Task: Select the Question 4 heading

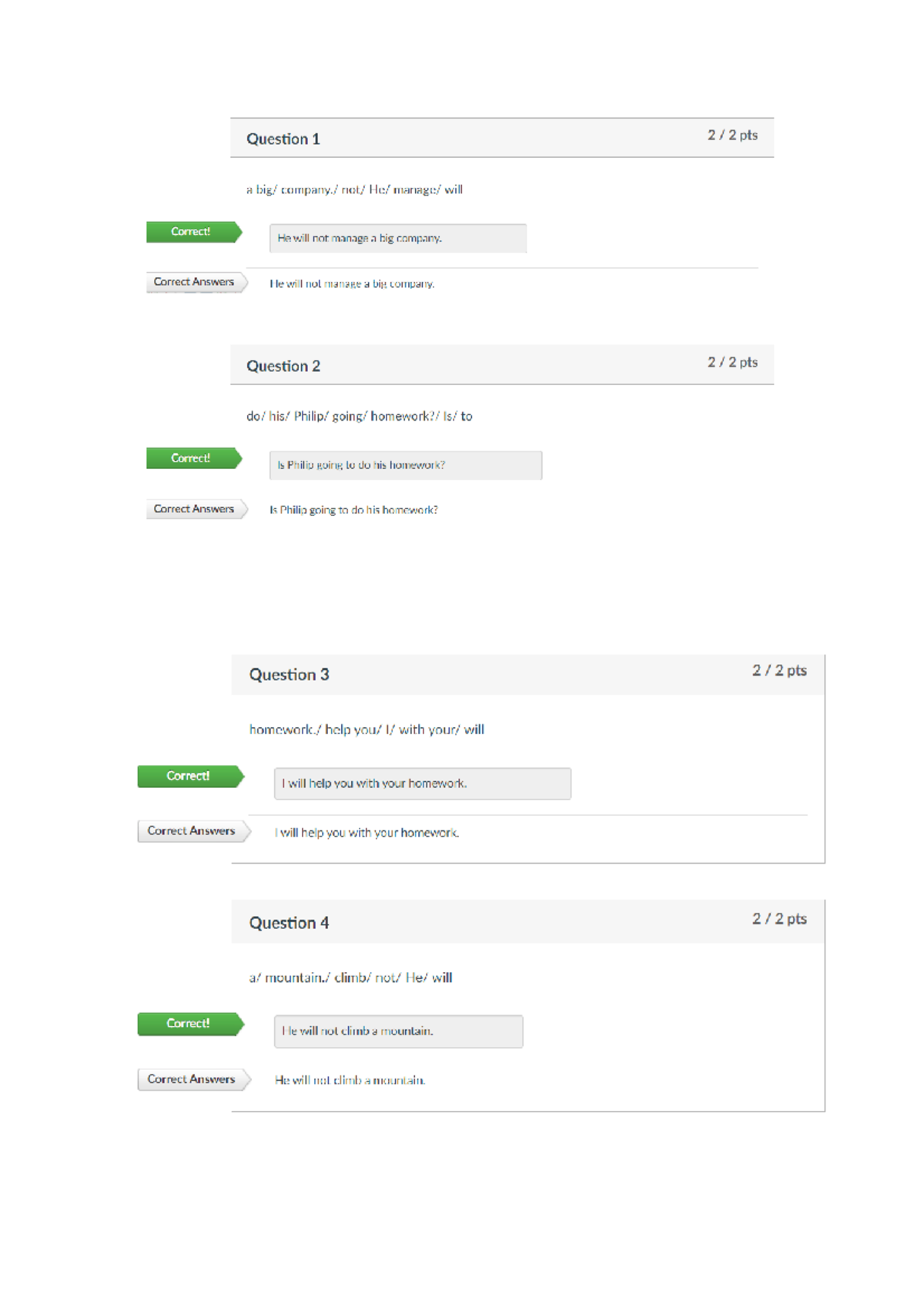Action: click(x=289, y=924)
